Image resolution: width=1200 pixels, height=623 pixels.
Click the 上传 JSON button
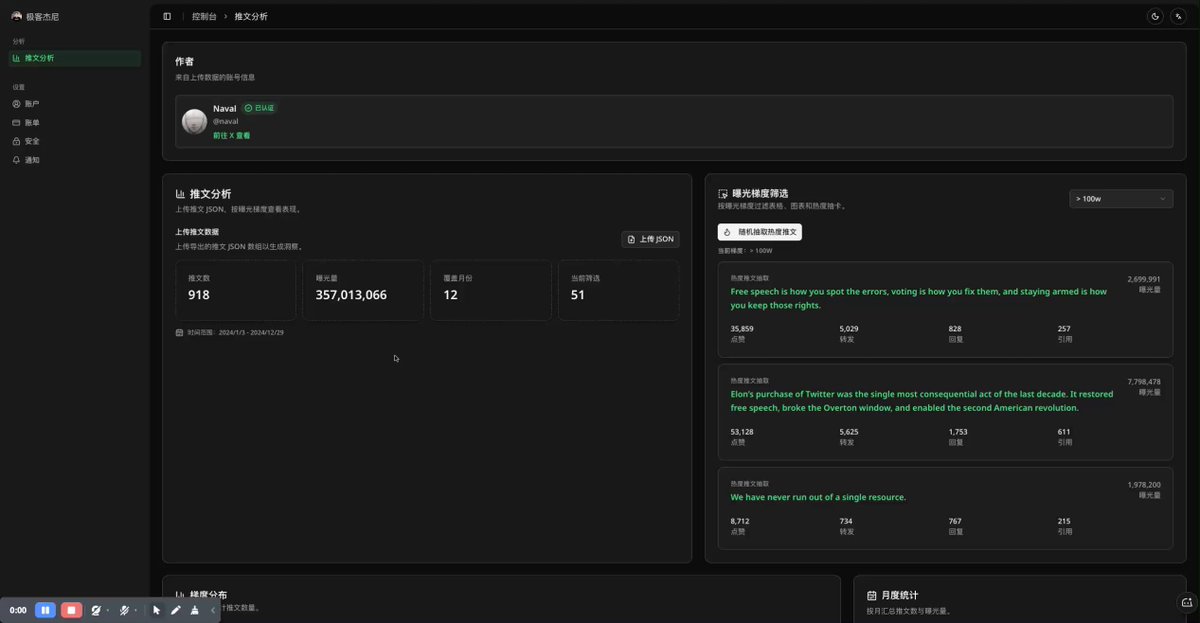(650, 239)
